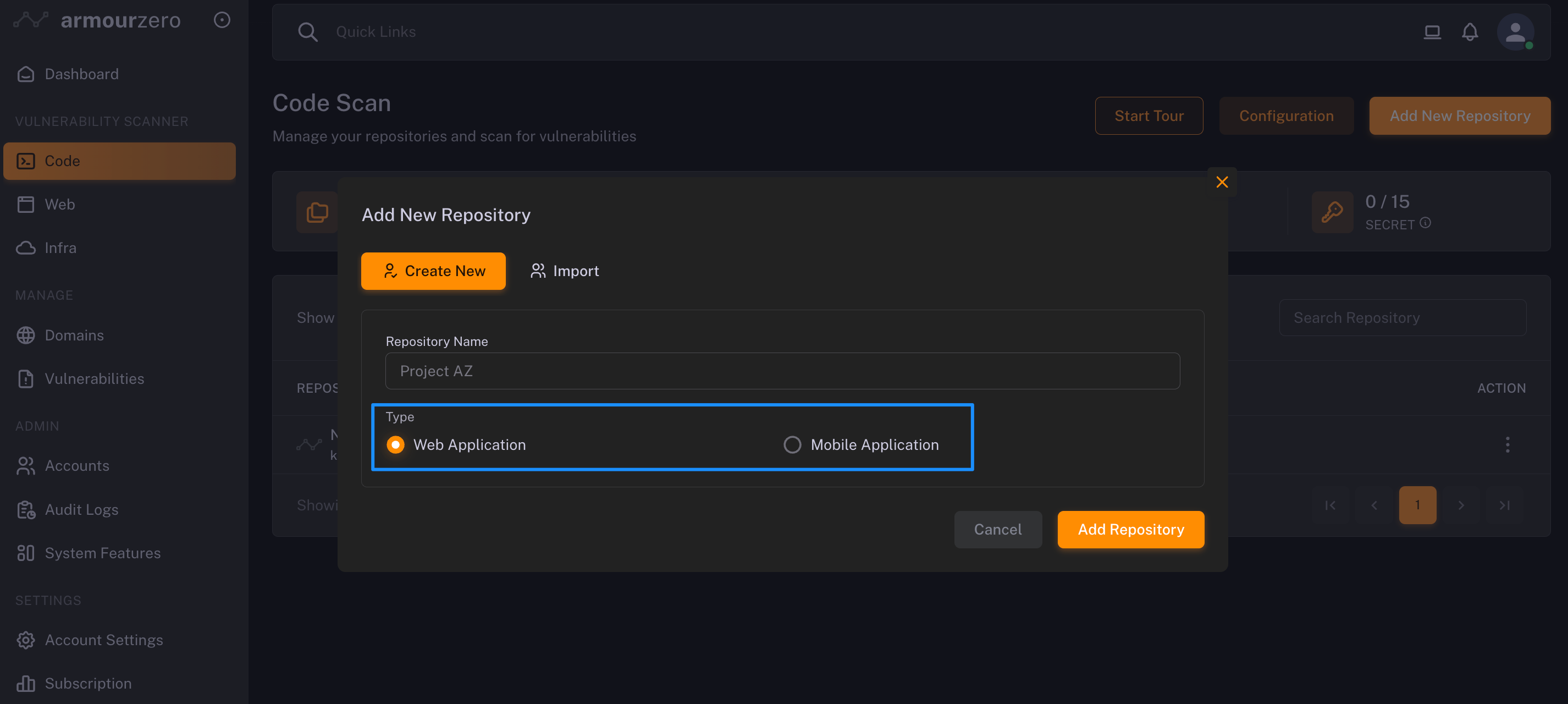Viewport: 1568px width, 704px height.
Task: Jump to last page arrow
Action: click(1504, 505)
